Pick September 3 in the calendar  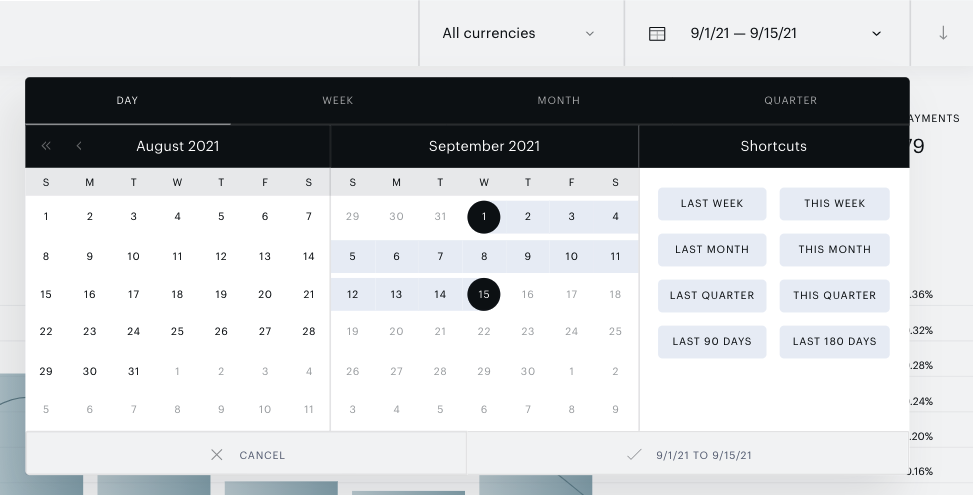(572, 217)
